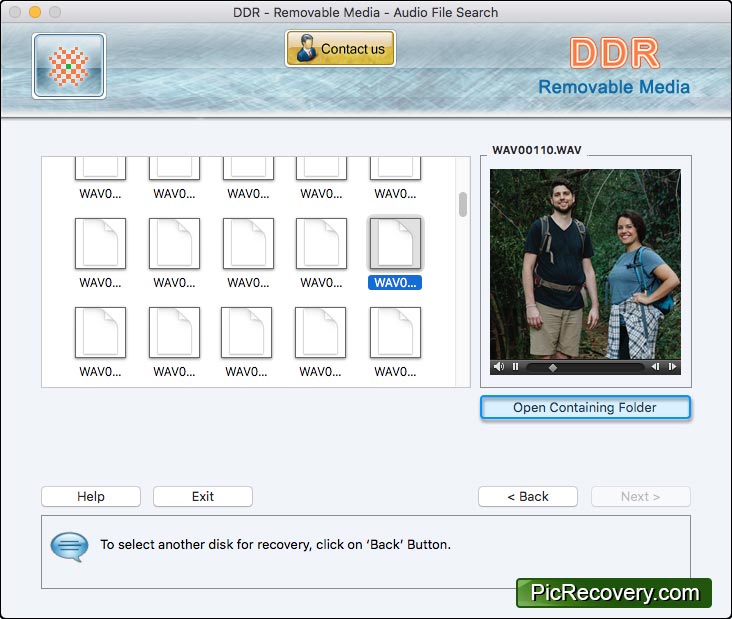Go back with the < Back button

click(528, 496)
